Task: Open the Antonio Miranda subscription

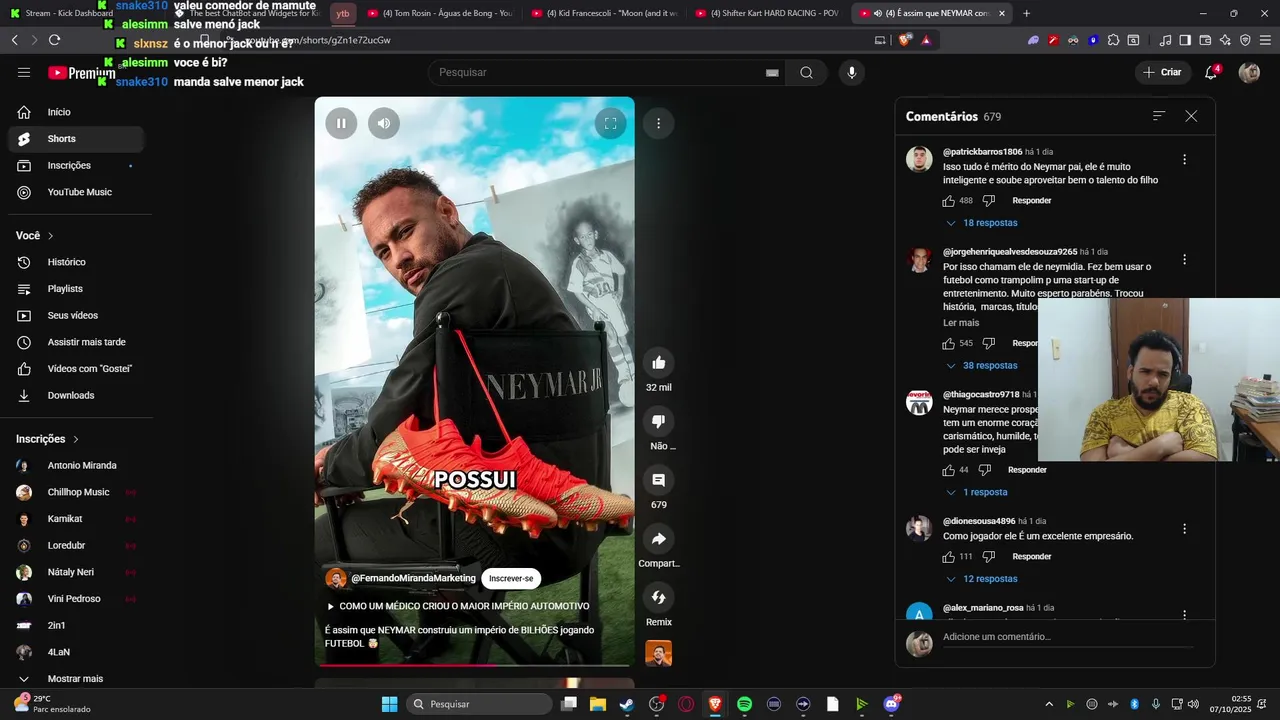Action: pyautogui.click(x=75, y=465)
